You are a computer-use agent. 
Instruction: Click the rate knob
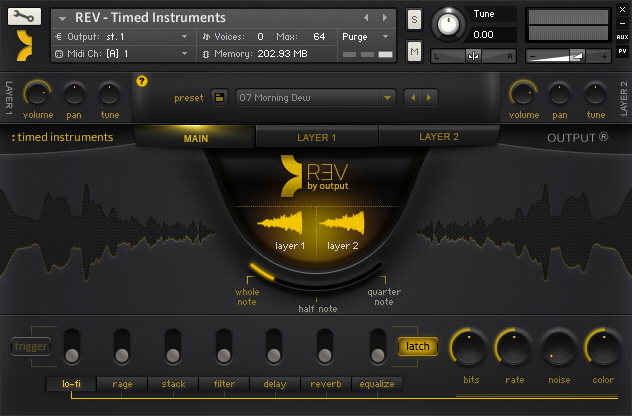(x=514, y=347)
